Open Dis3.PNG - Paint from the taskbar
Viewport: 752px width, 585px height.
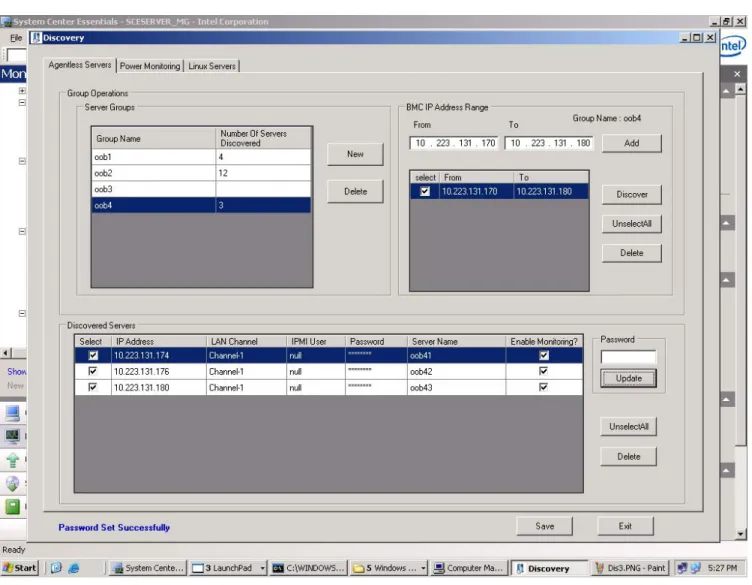pyautogui.click(x=630, y=568)
